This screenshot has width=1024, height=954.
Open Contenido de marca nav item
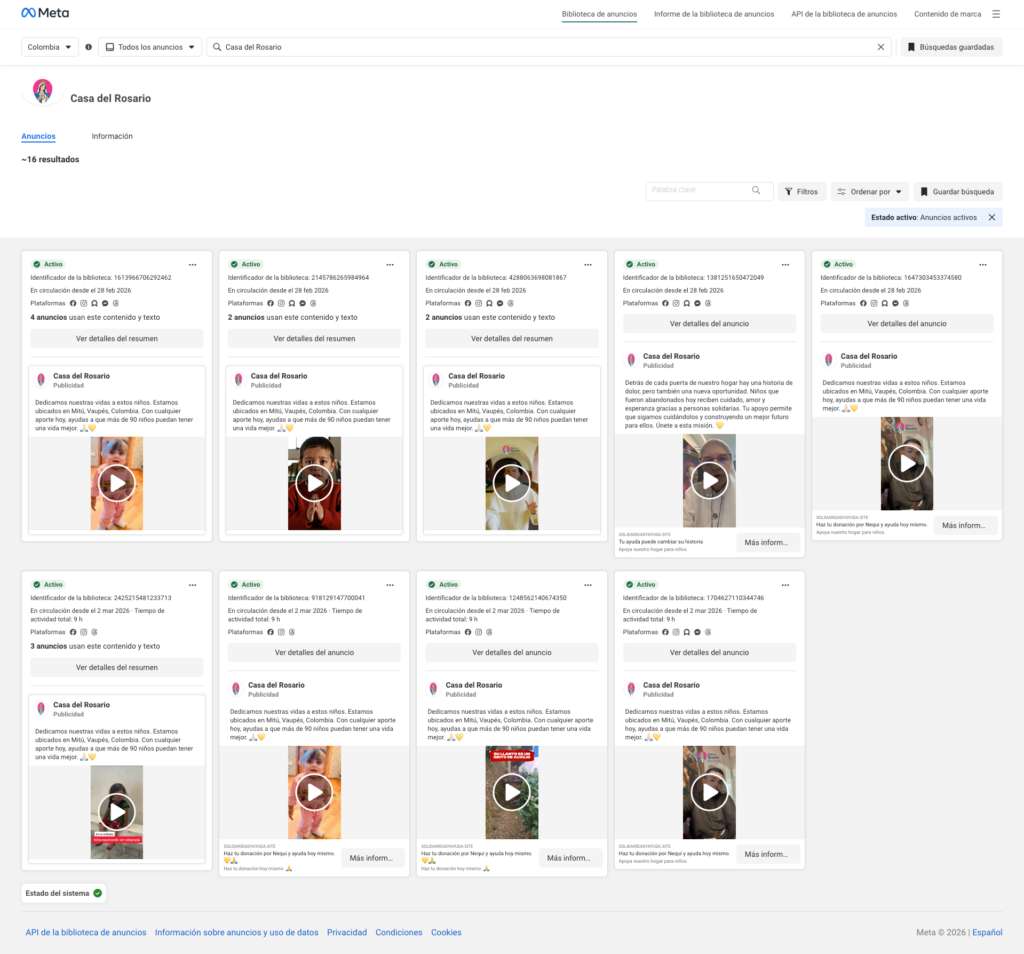(x=947, y=14)
